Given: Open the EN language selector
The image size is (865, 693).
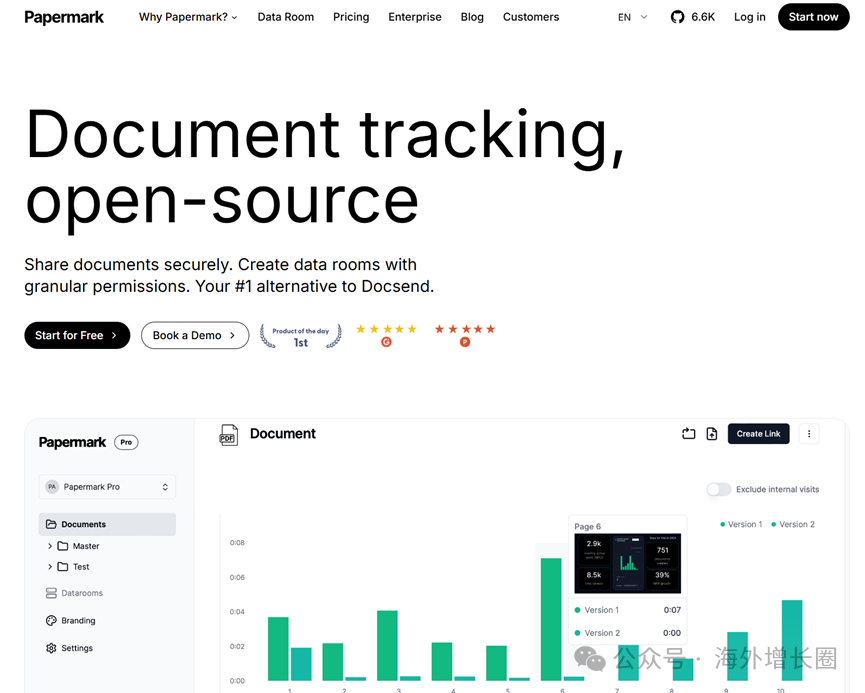Looking at the screenshot, I should click(x=632, y=17).
